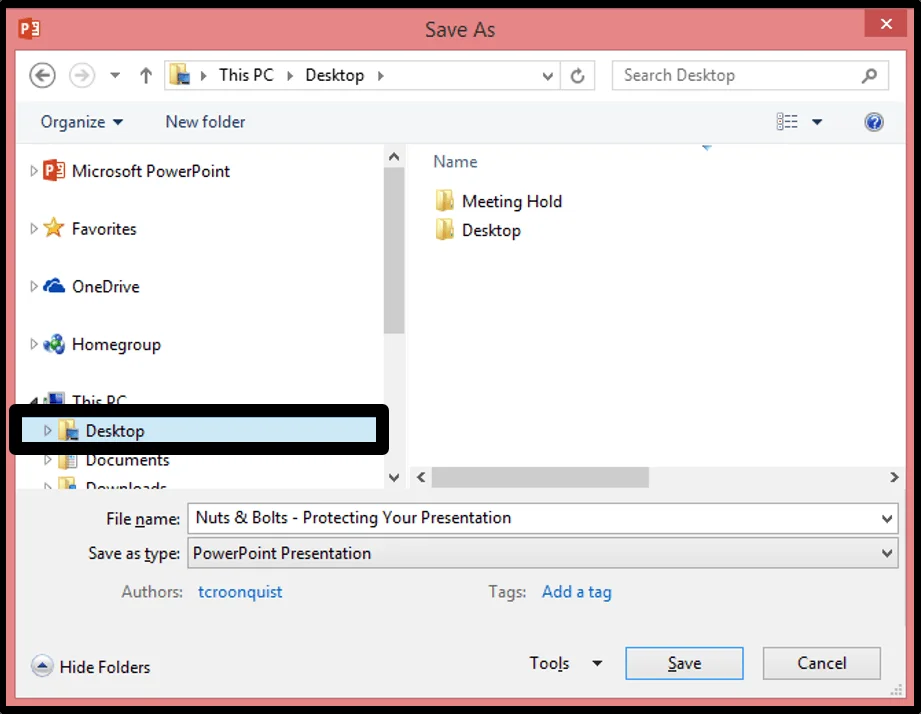
Task: Click the Meeting Hold folder icon
Action: click(x=445, y=201)
